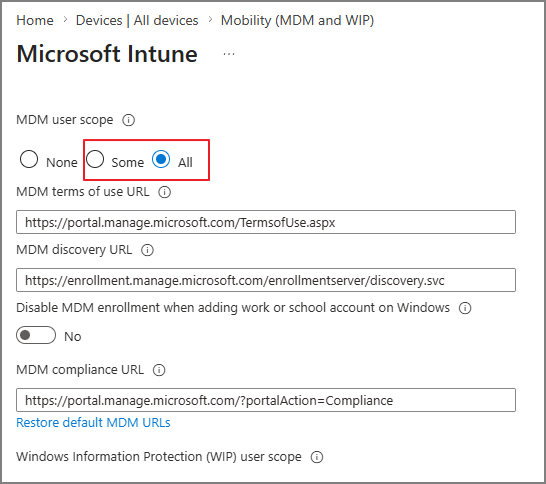The height and width of the screenshot is (484, 546).
Task: Show info for MDM user scope
Action: click(128, 120)
